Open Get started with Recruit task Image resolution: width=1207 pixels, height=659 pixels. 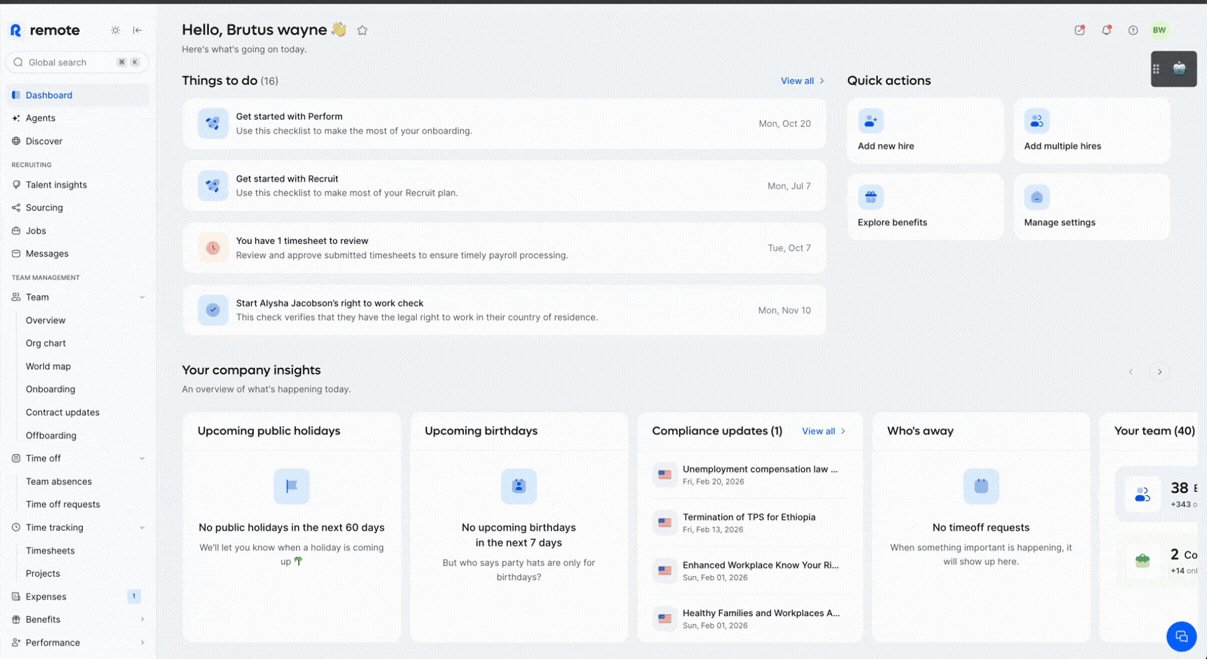pyautogui.click(x=504, y=186)
